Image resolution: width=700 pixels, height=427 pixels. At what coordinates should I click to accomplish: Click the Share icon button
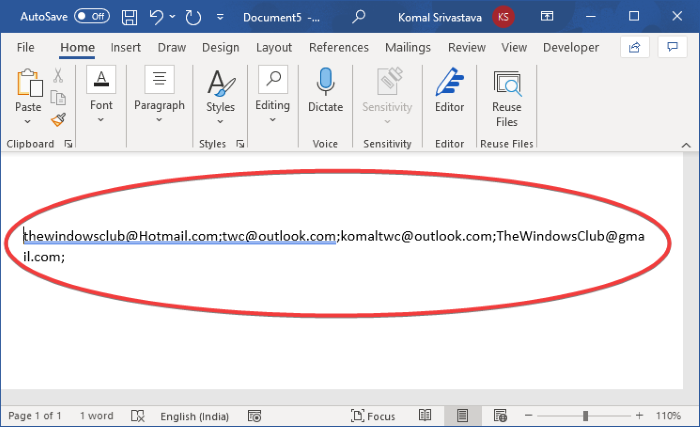point(634,47)
